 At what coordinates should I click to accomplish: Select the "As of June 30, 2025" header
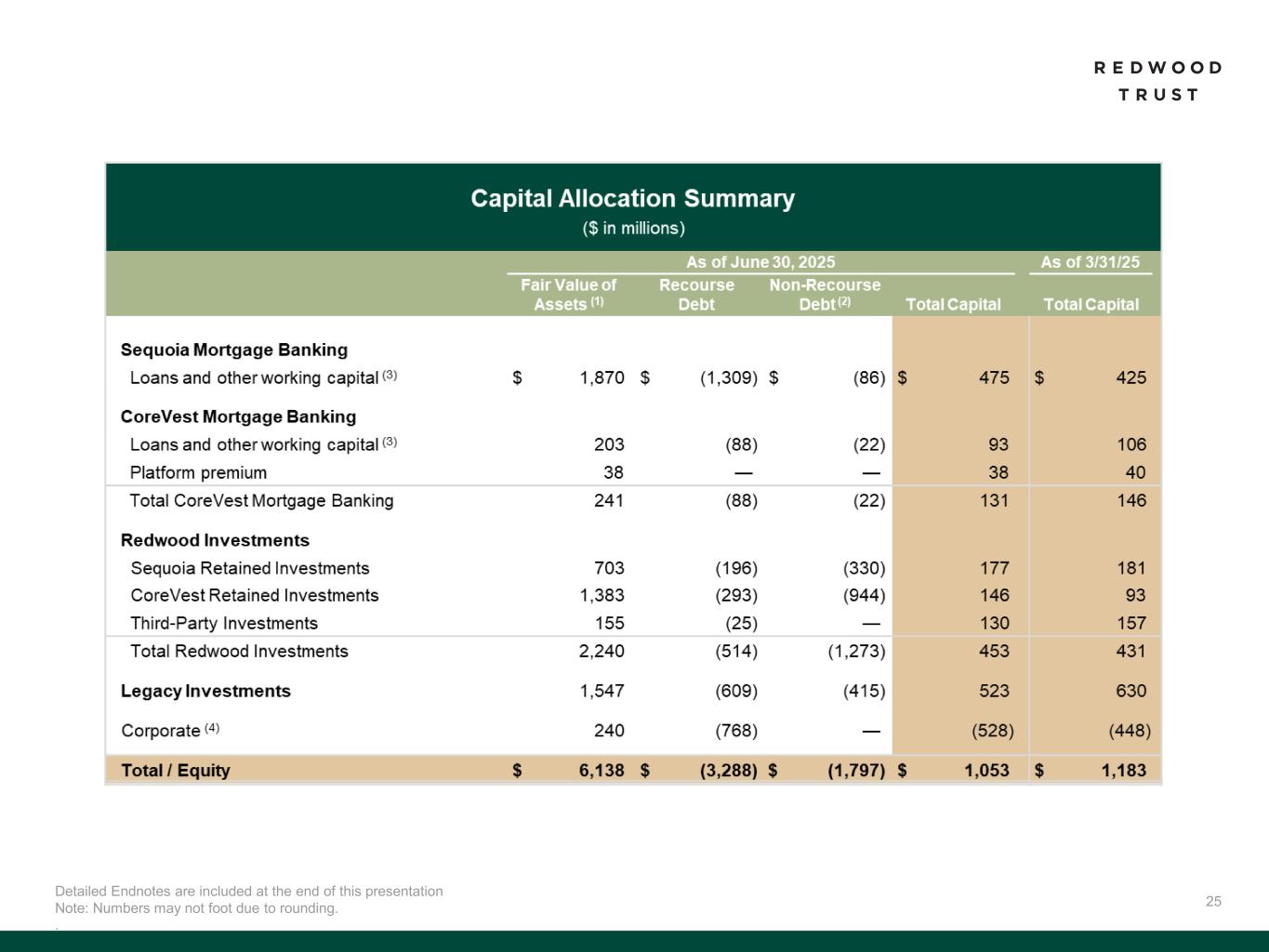point(760,262)
